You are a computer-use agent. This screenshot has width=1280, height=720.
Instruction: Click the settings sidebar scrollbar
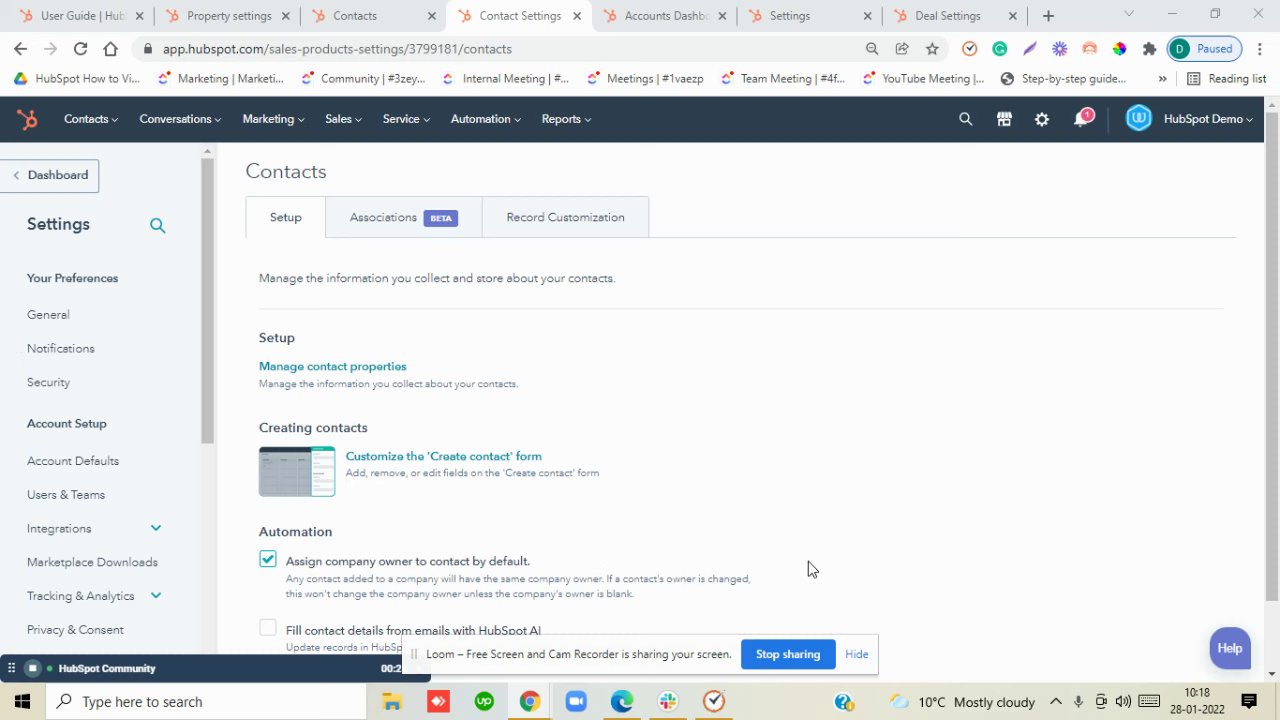click(x=208, y=300)
